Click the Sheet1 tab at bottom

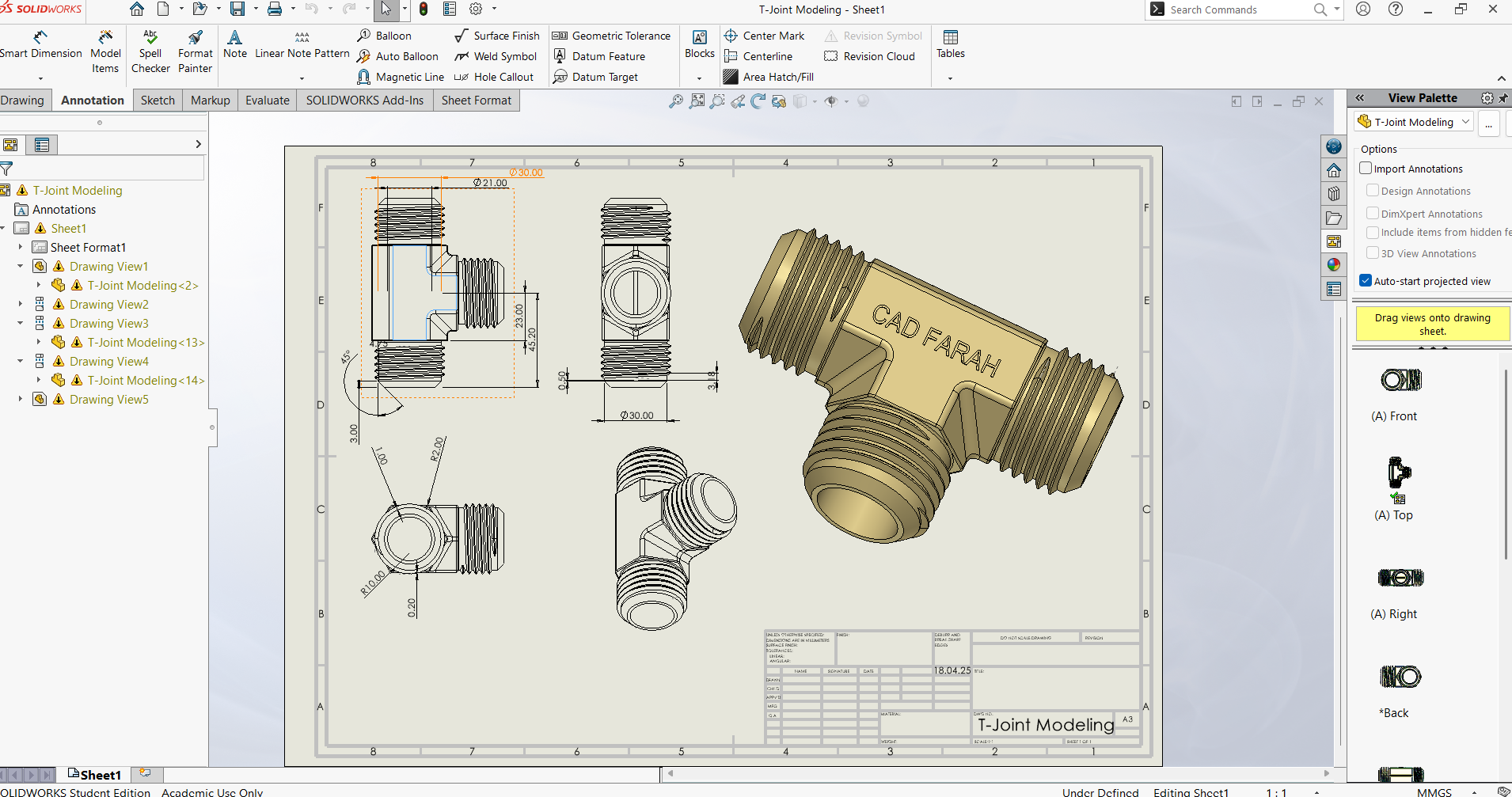(x=95, y=775)
